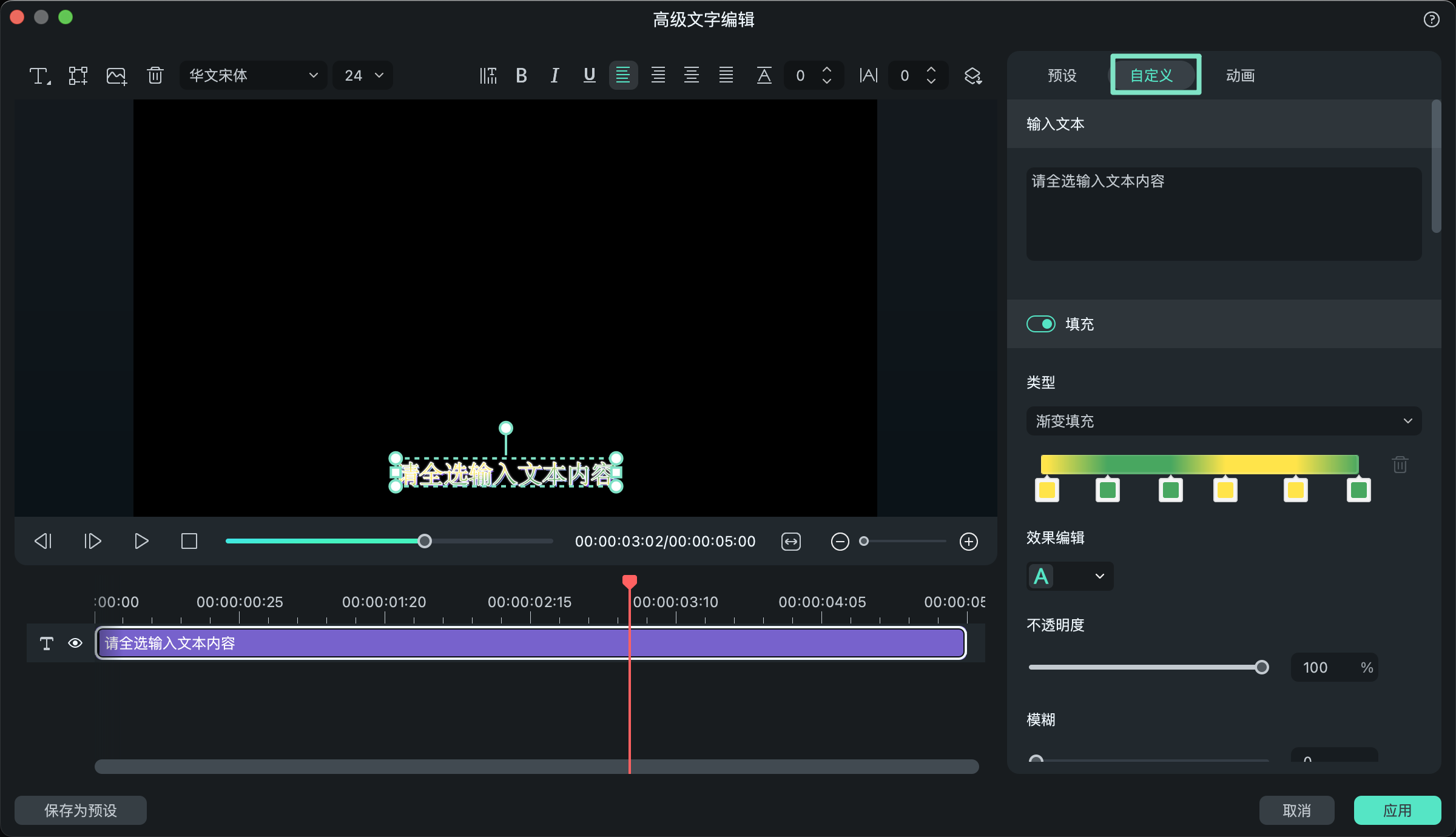Open the font size 24 dropdown
1456x837 pixels.
(x=363, y=76)
